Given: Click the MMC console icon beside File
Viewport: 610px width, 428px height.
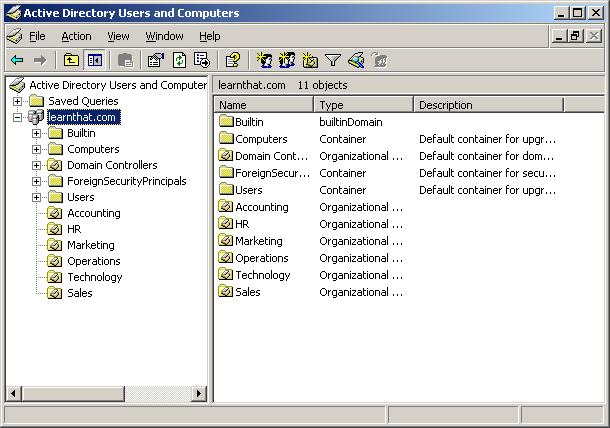Looking at the screenshot, I should point(15,36).
